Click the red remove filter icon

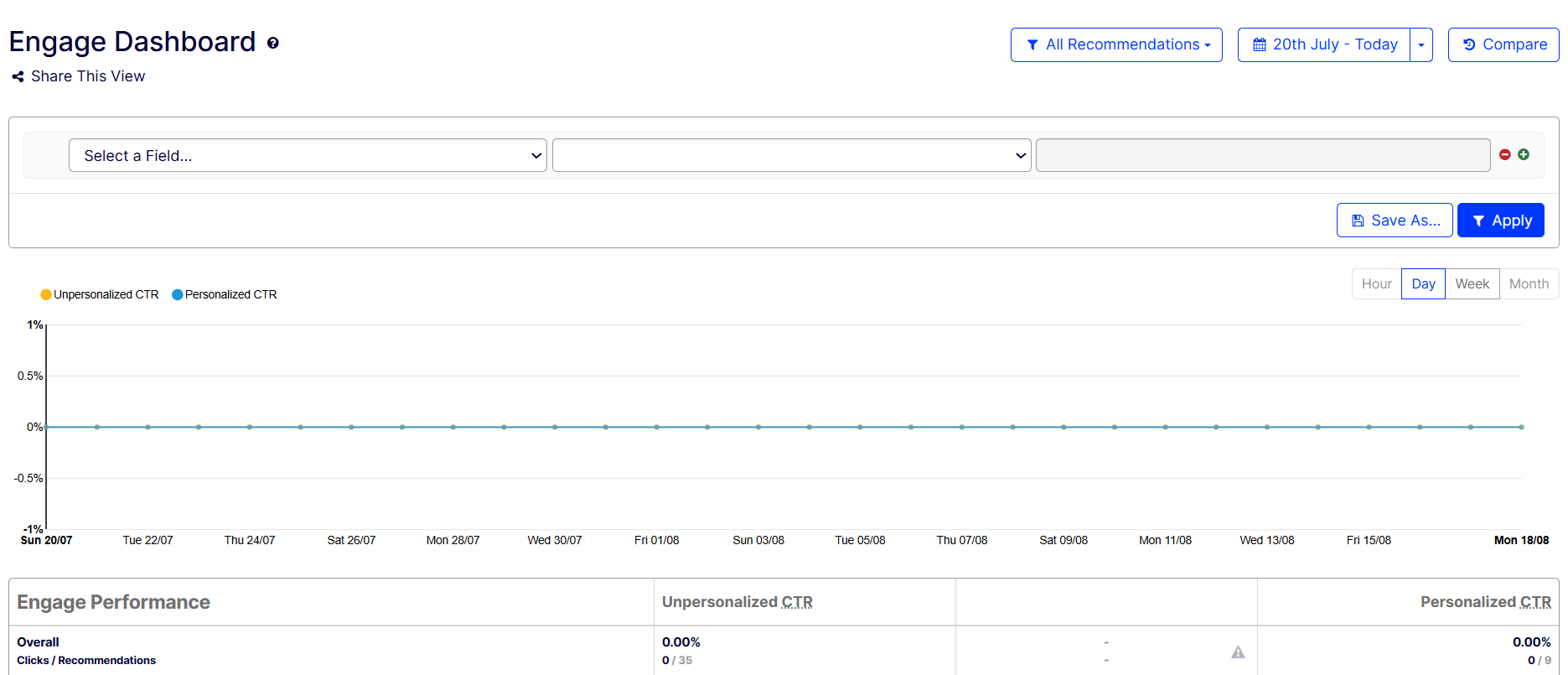pyautogui.click(x=1505, y=154)
